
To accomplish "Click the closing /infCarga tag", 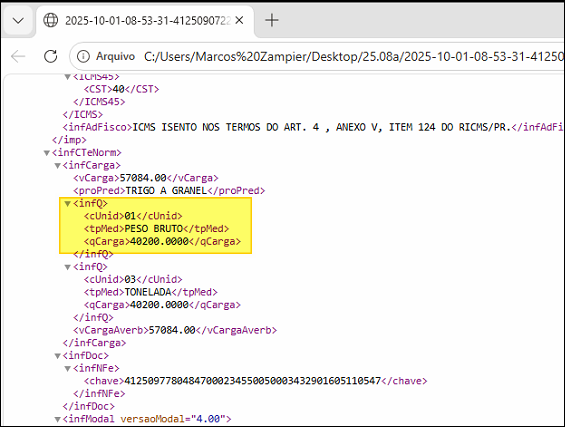I will [94, 343].
